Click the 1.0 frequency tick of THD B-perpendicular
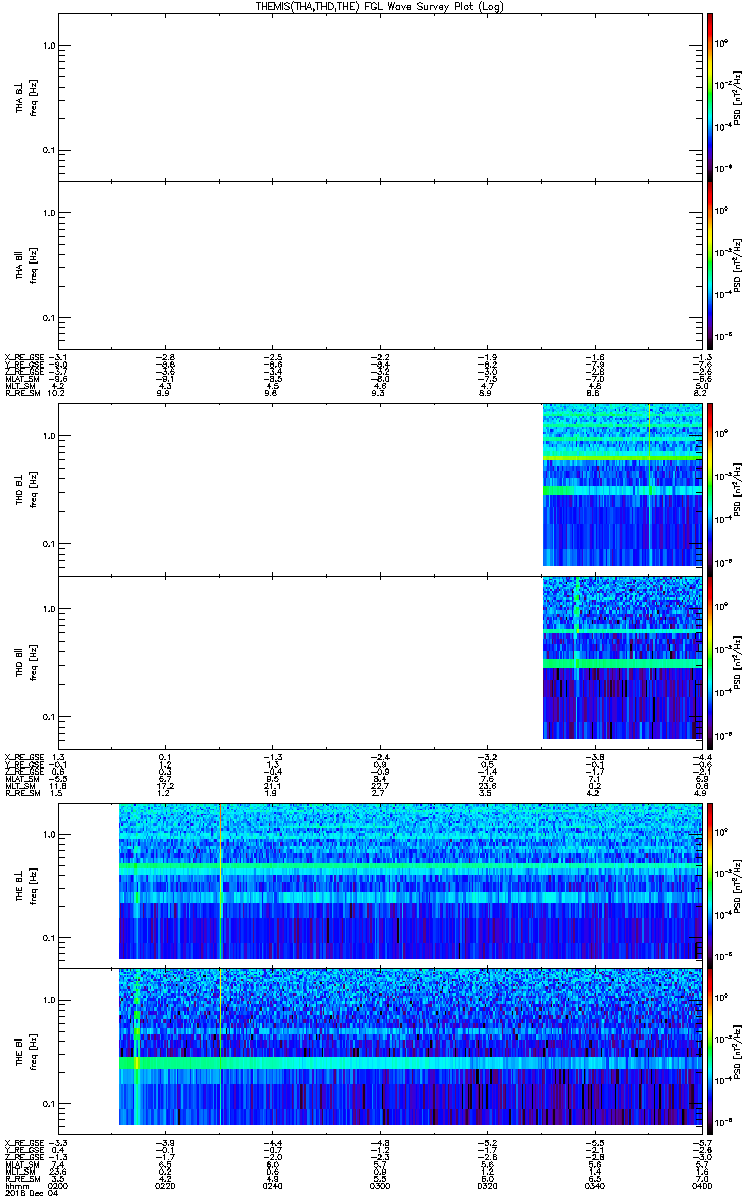750x1200 pixels. coord(49,436)
